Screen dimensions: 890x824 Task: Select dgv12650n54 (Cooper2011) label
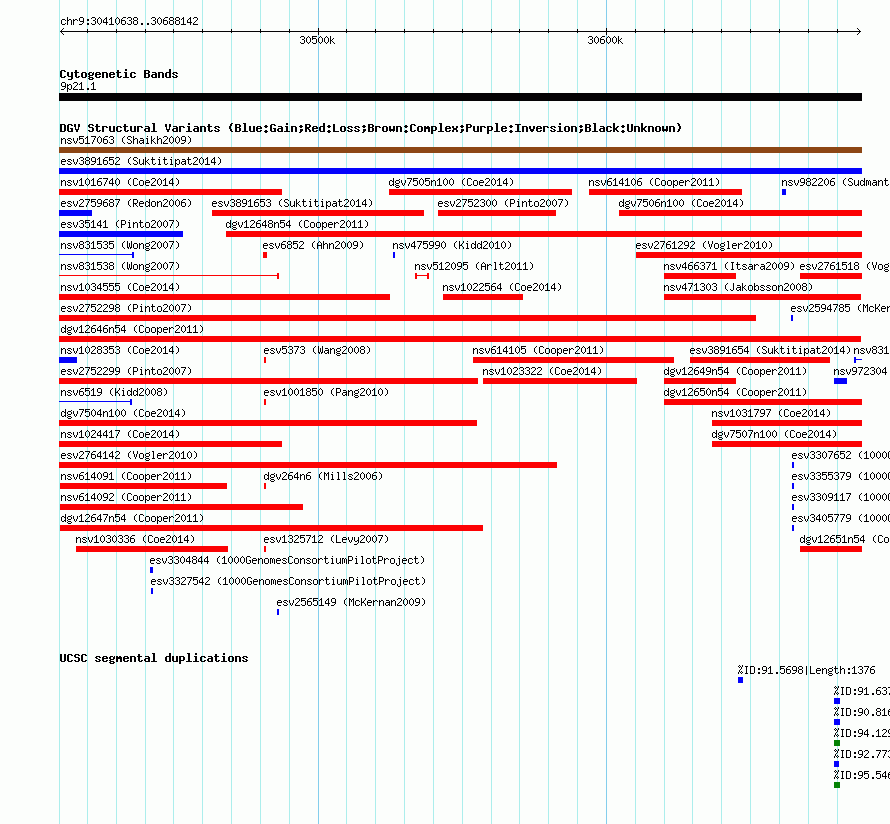click(734, 392)
